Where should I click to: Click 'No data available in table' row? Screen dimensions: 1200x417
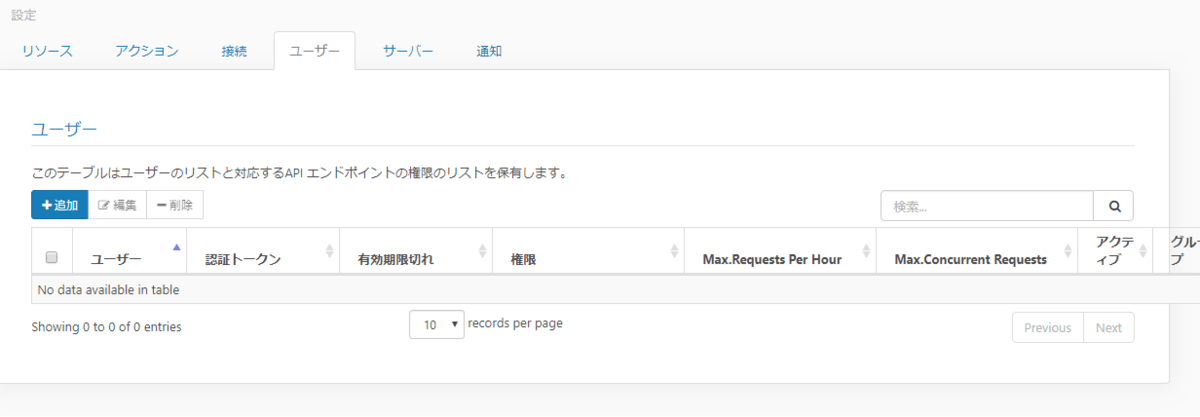(x=616, y=290)
